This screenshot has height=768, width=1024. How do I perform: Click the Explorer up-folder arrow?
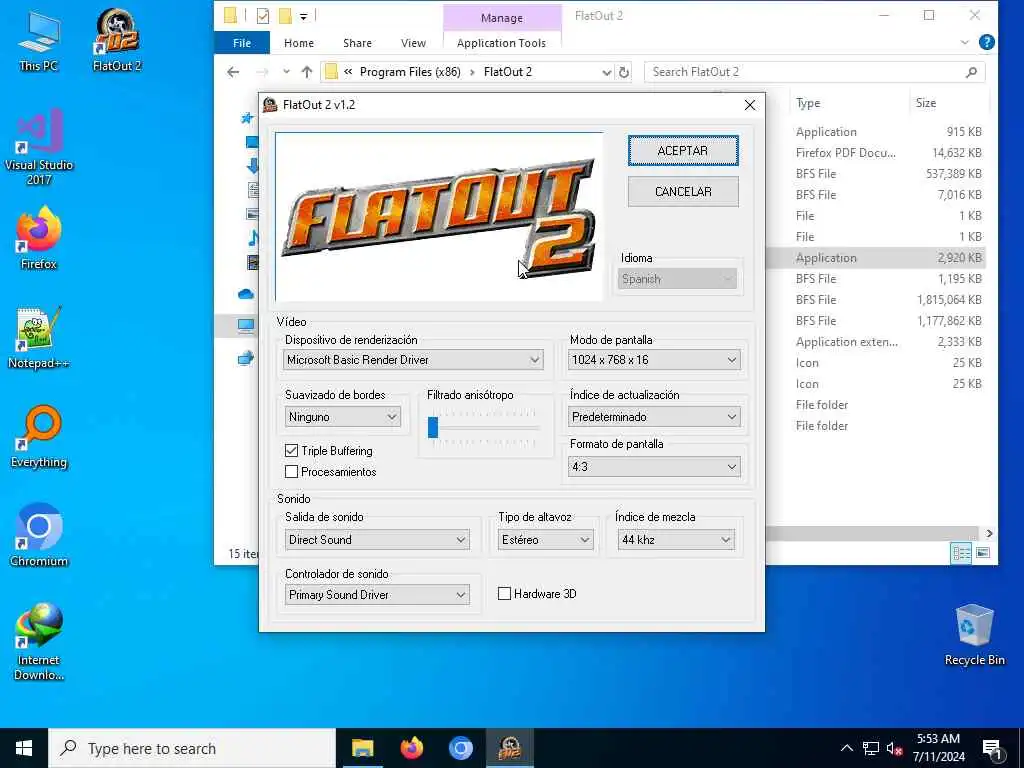[x=307, y=72]
